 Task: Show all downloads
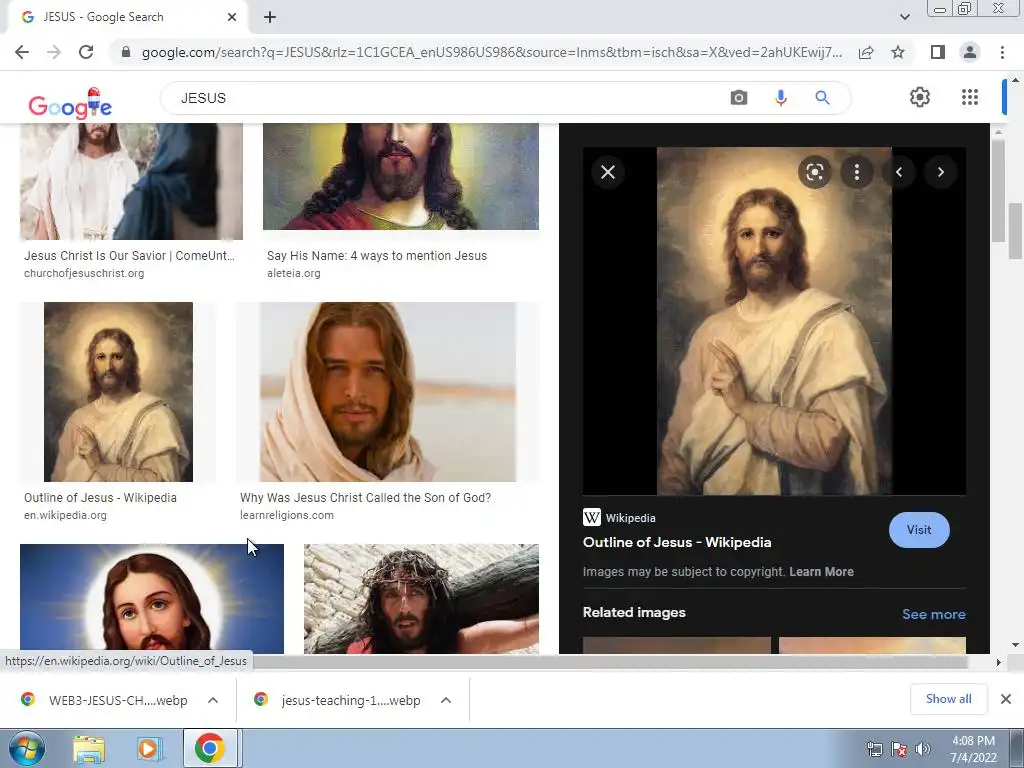coord(948,699)
